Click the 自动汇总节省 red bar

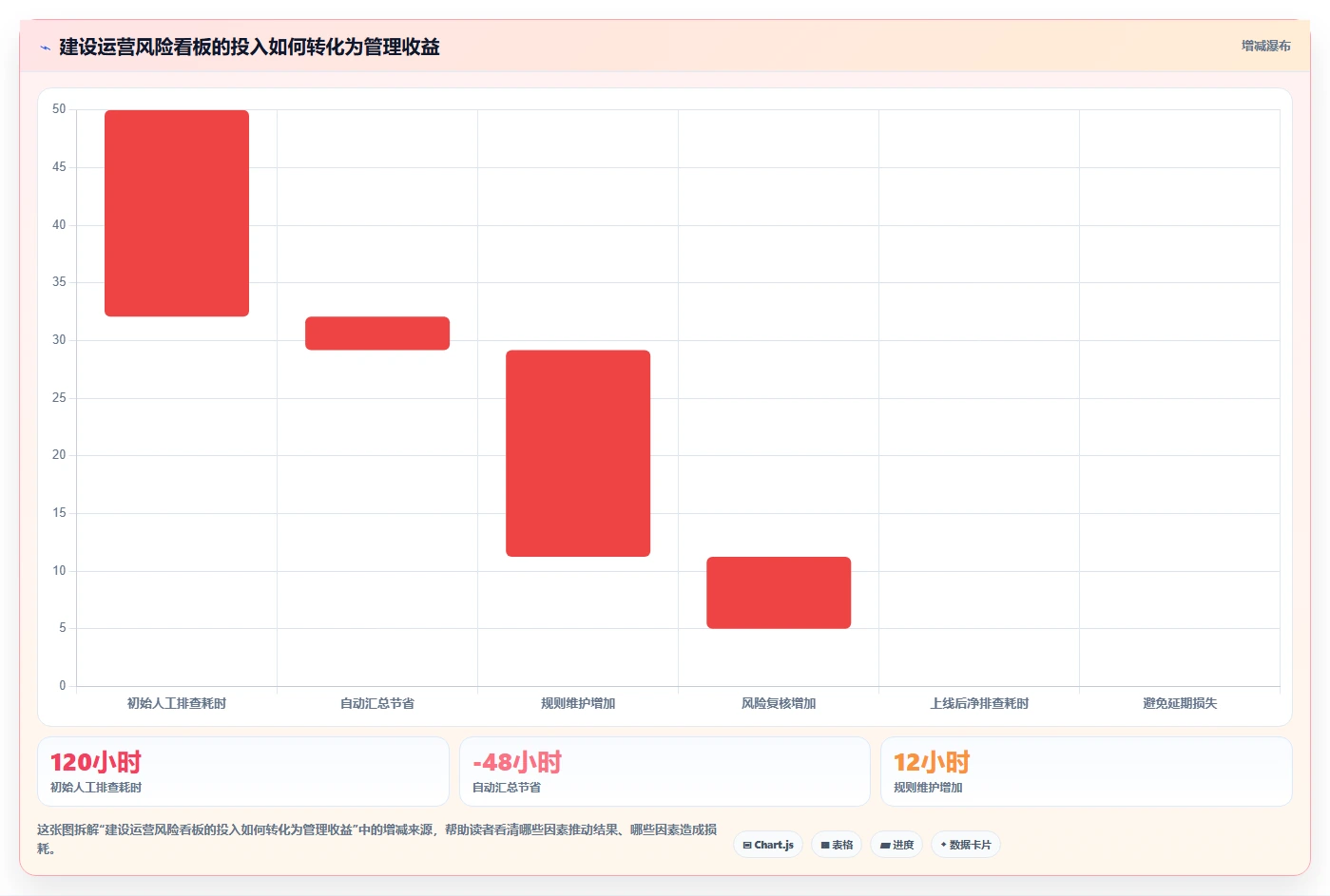tap(377, 334)
